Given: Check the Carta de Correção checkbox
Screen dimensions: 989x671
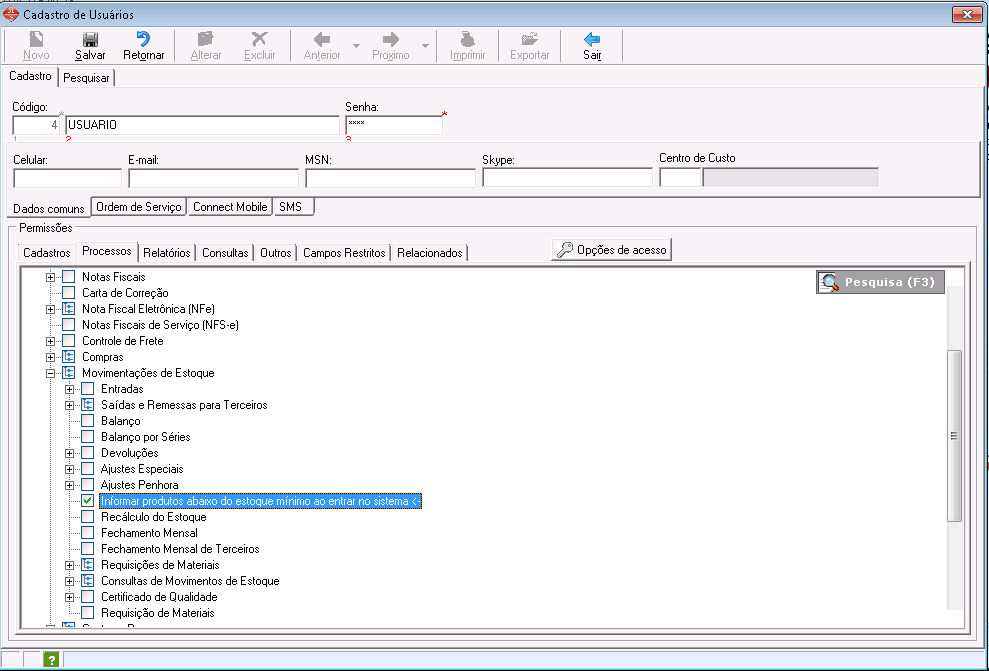Looking at the screenshot, I should coord(69,293).
